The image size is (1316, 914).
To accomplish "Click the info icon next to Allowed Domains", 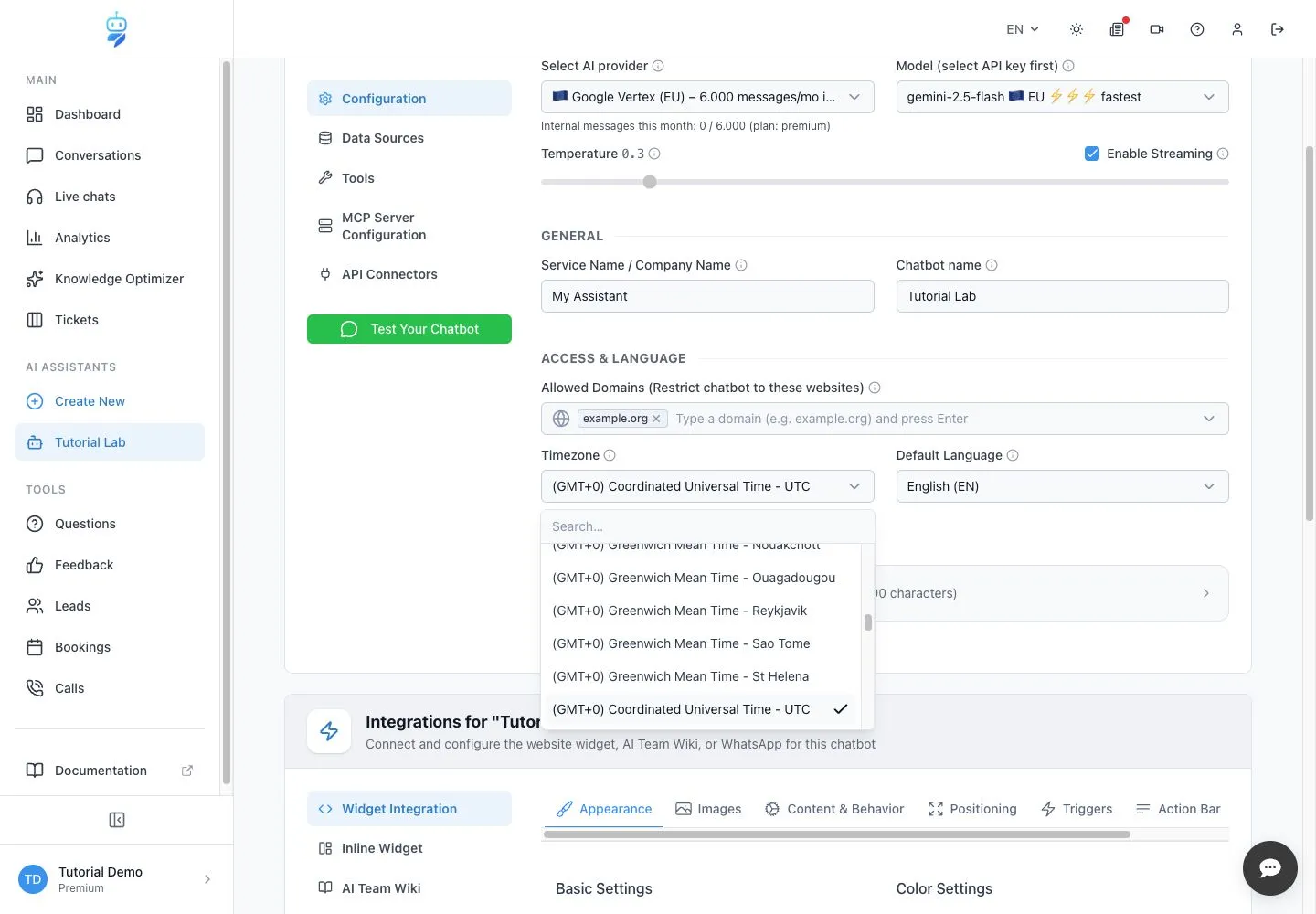I will coord(875,388).
